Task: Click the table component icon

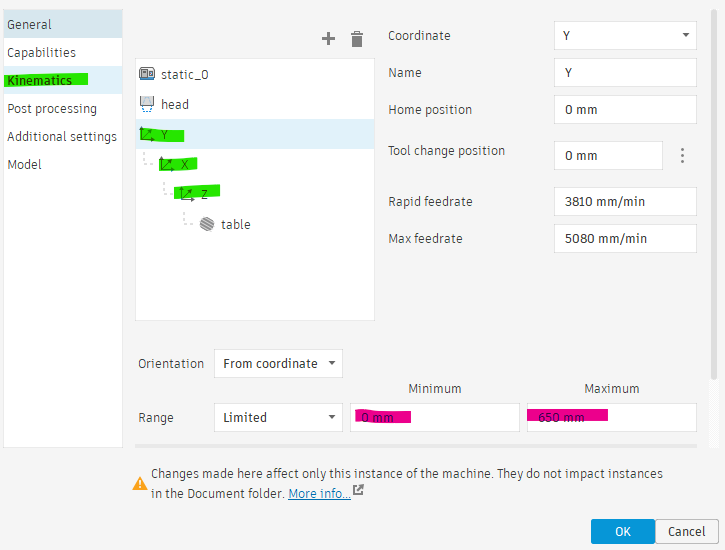Action: point(207,224)
